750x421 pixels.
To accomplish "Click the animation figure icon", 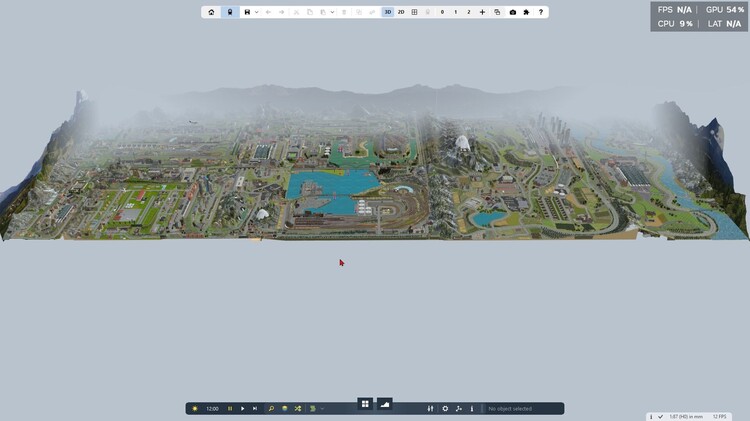I will point(459,409).
